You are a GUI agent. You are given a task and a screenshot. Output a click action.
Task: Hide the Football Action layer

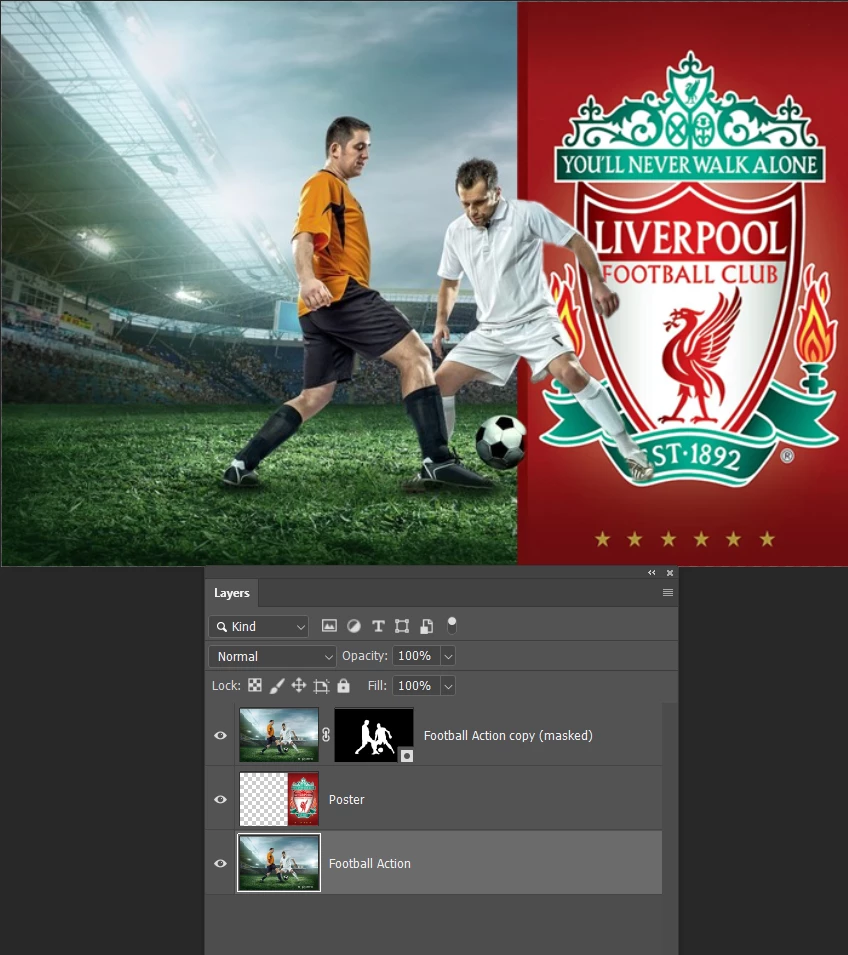coord(221,863)
